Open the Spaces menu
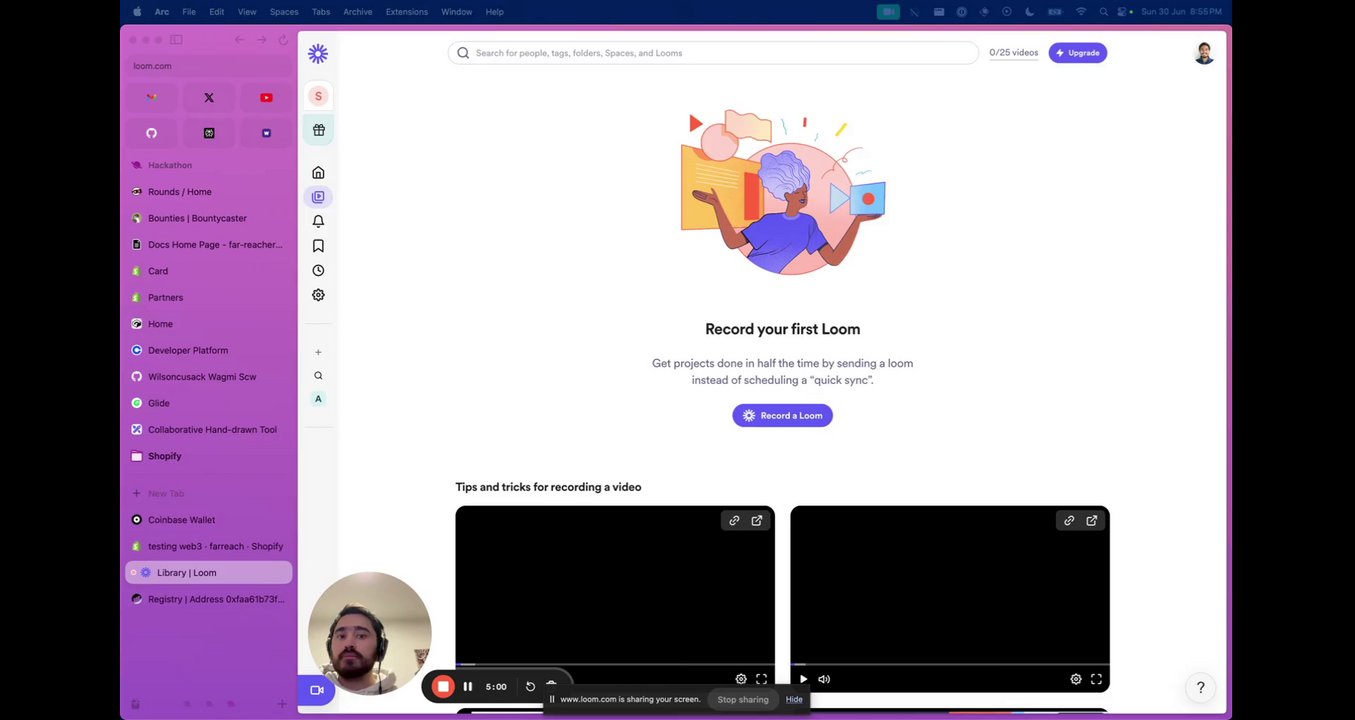Image resolution: width=1355 pixels, height=720 pixels. pyautogui.click(x=284, y=12)
